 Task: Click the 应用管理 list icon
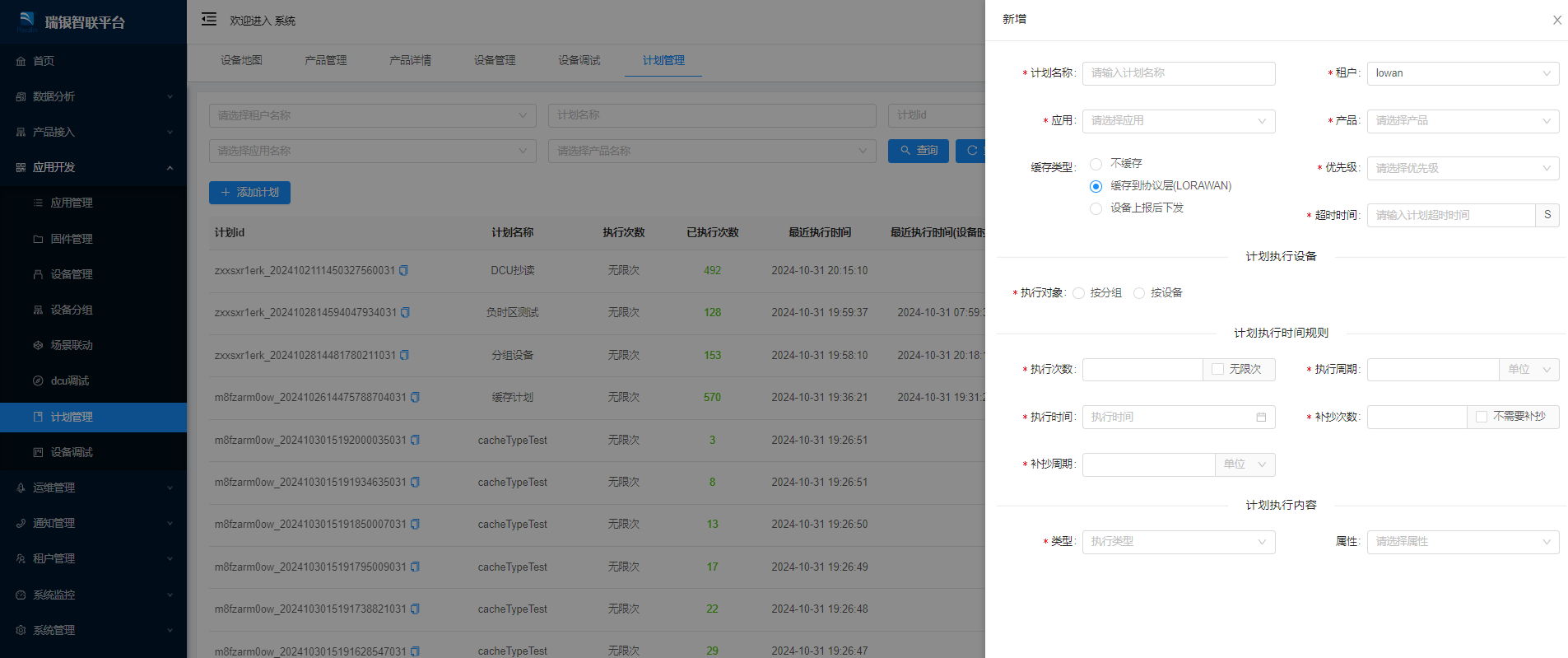pos(38,203)
